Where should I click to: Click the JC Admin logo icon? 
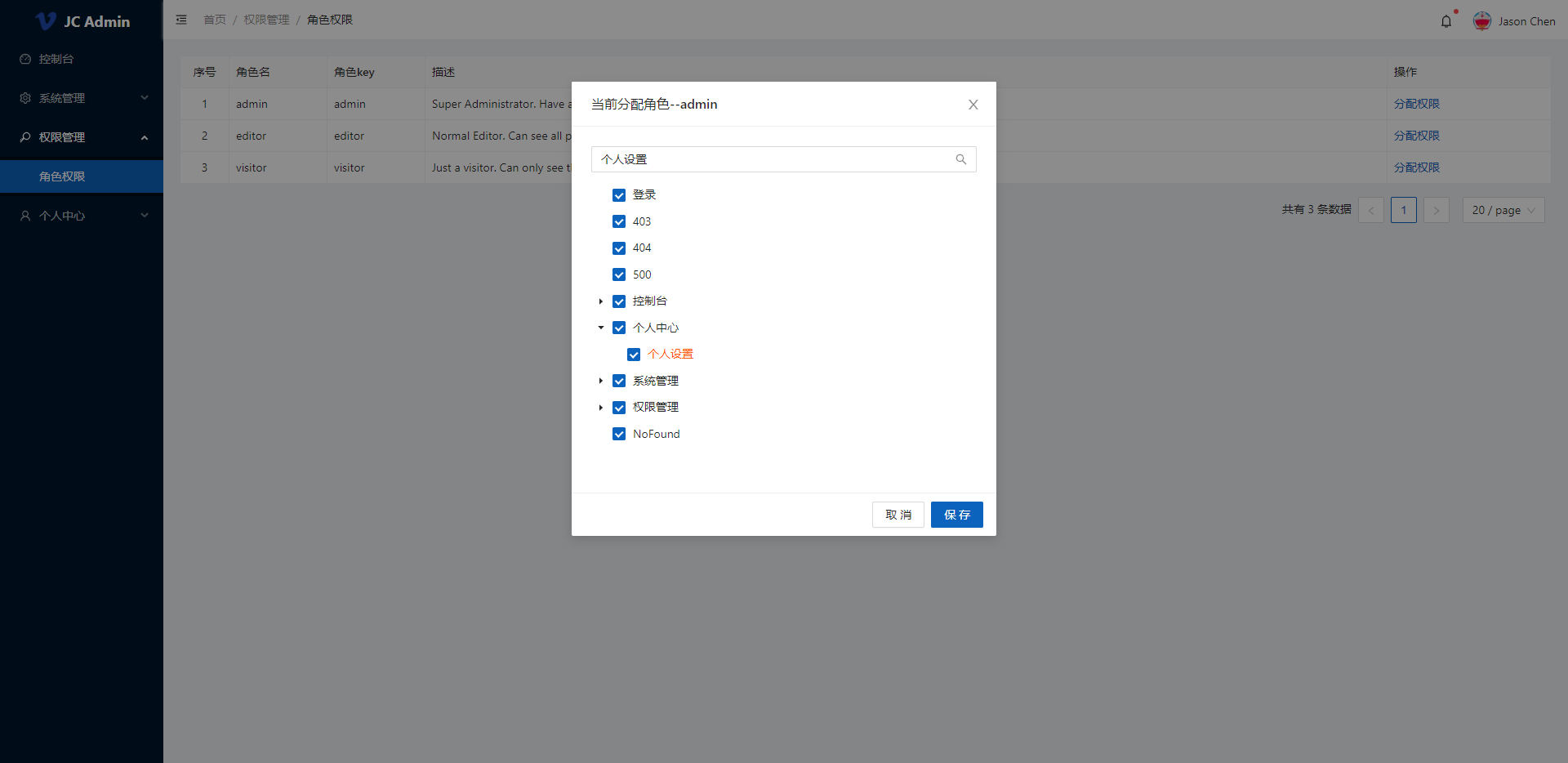click(47, 21)
